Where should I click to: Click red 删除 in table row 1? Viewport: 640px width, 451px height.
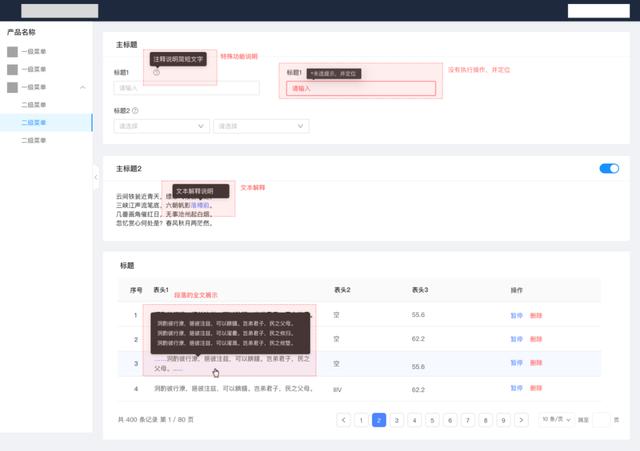click(x=536, y=315)
